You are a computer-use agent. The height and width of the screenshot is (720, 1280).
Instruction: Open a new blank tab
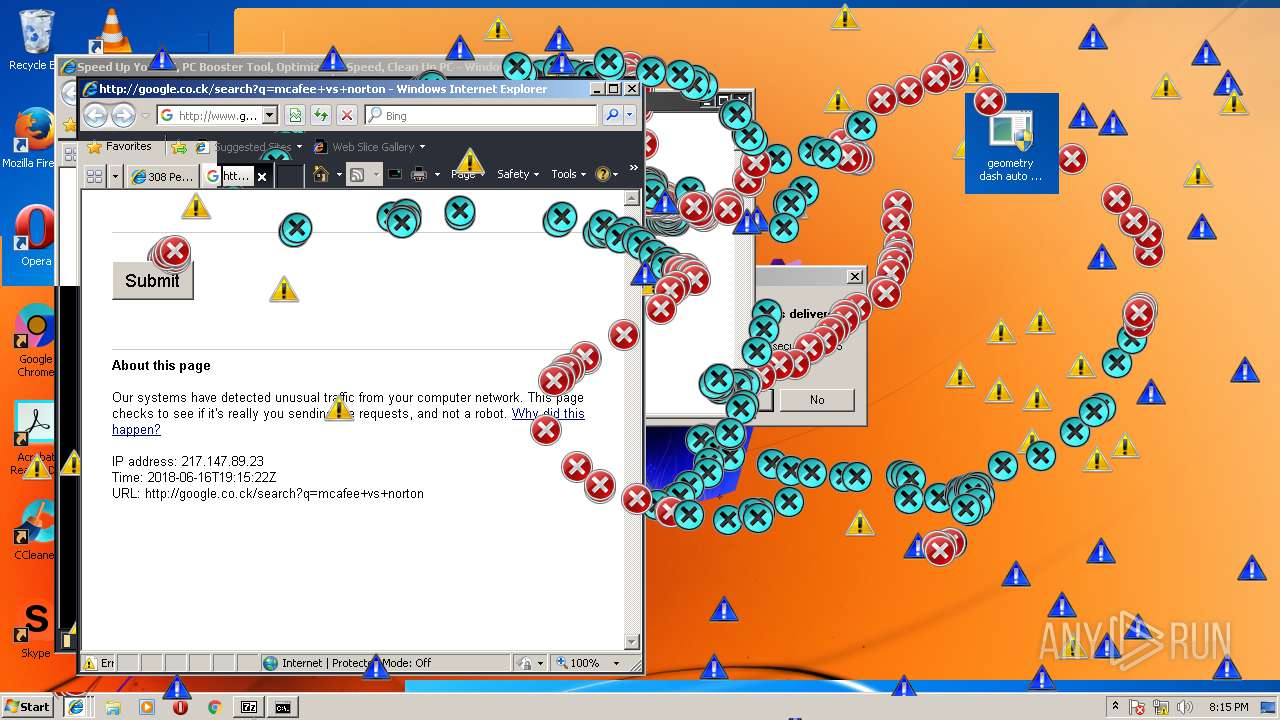tap(289, 177)
